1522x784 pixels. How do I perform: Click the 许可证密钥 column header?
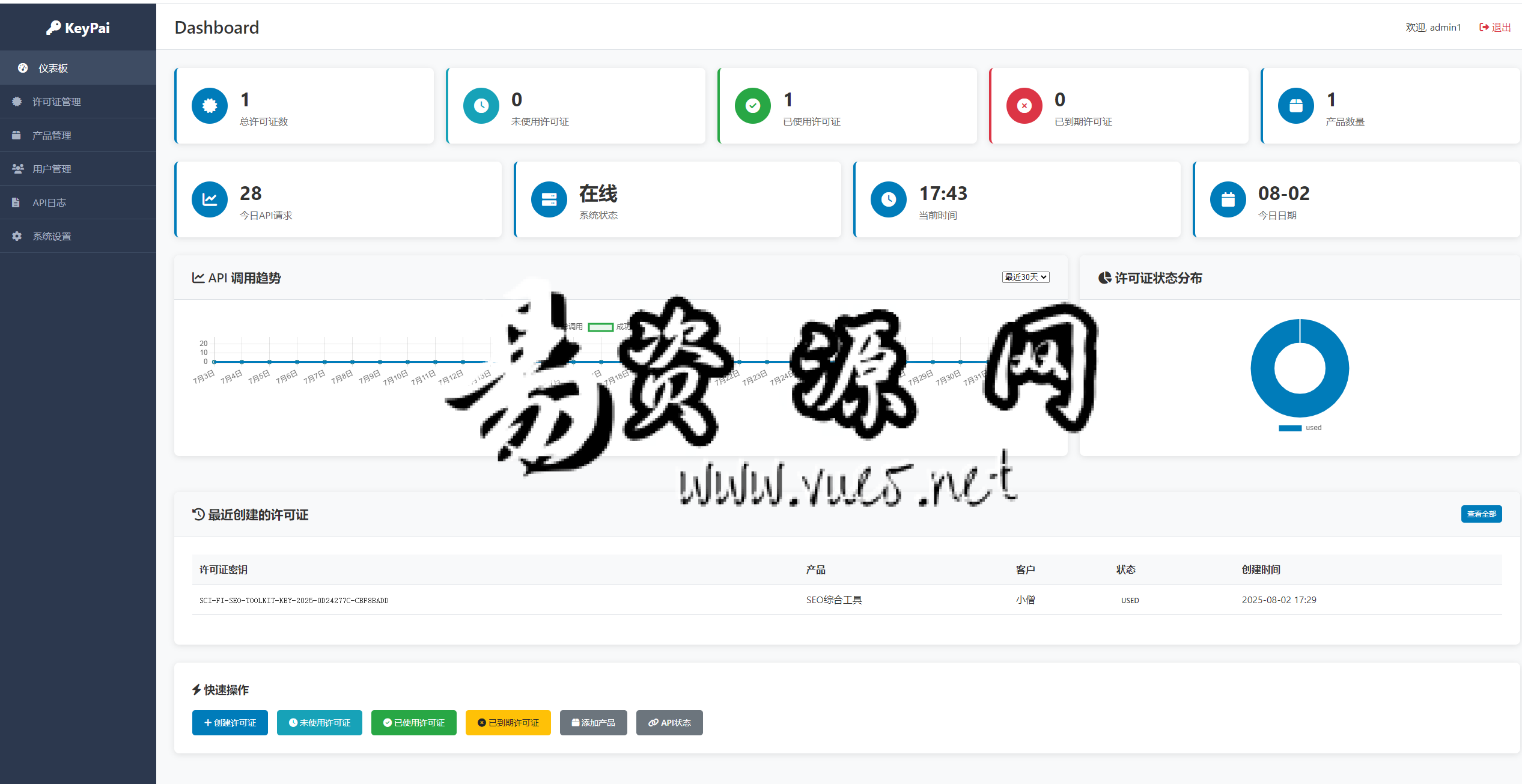[x=224, y=570]
